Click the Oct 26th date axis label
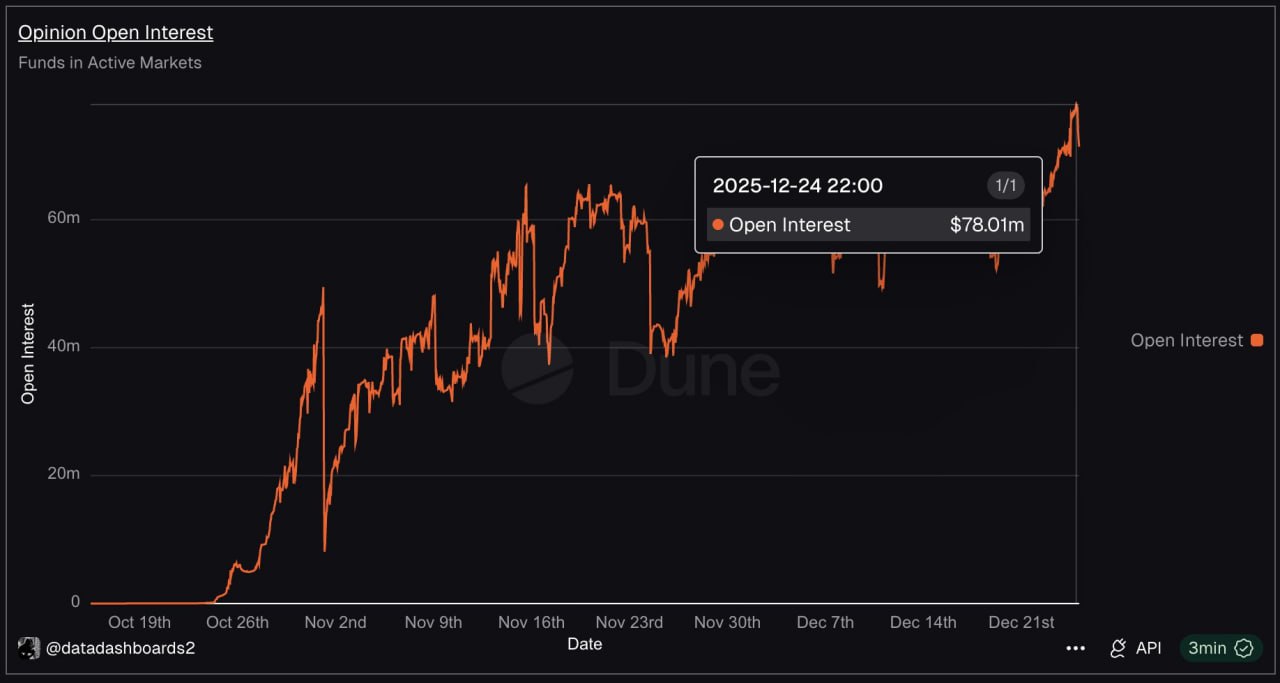1280x683 pixels. (x=237, y=622)
